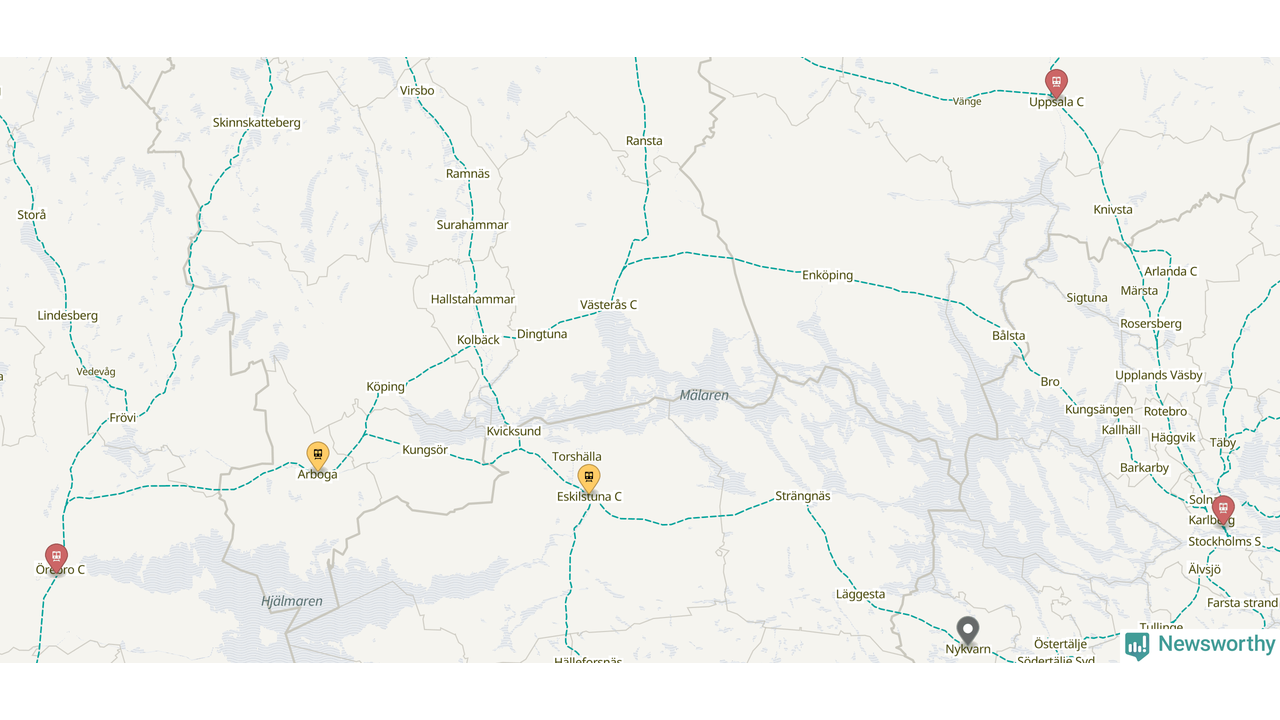
Task: Select the Köping station label
Action: [386, 387]
